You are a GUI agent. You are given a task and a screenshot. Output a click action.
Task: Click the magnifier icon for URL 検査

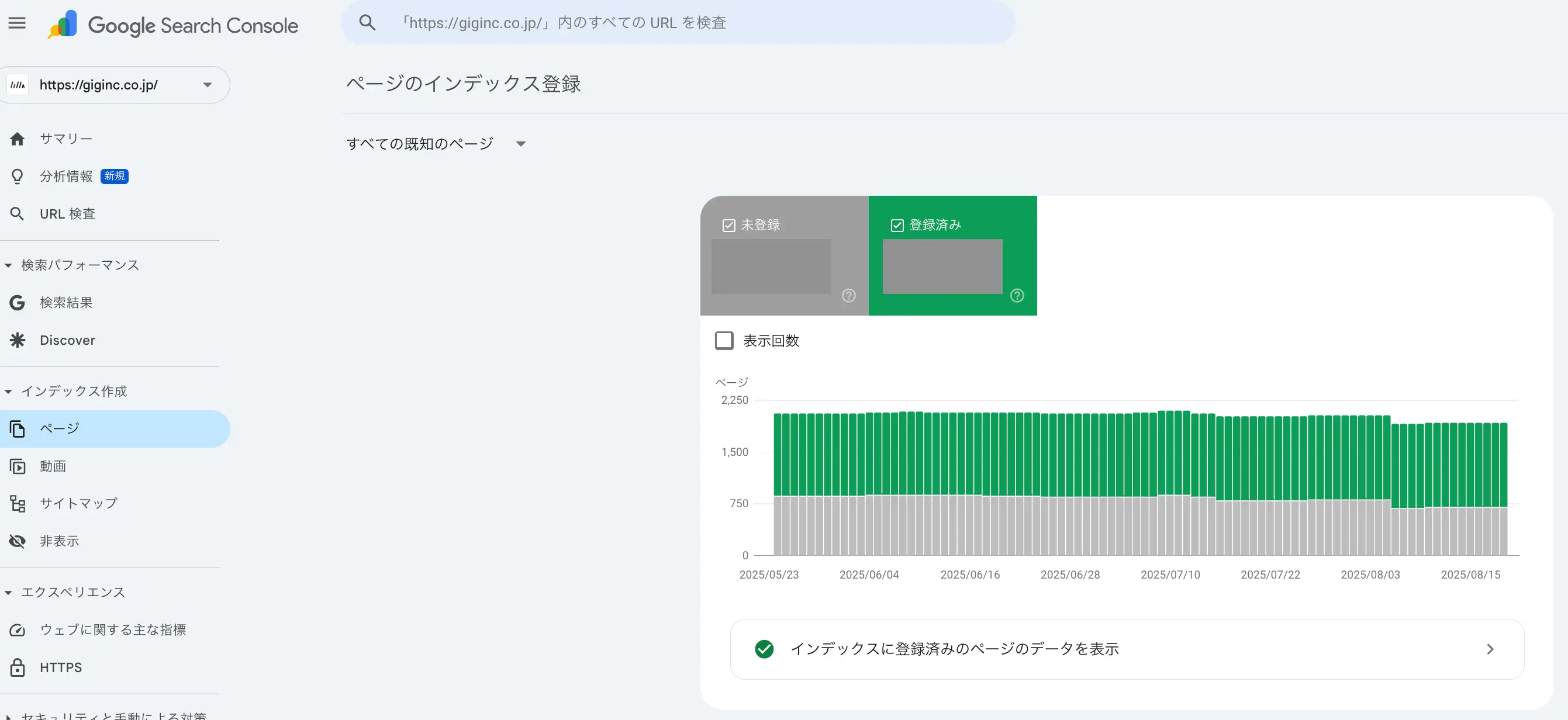tap(17, 214)
